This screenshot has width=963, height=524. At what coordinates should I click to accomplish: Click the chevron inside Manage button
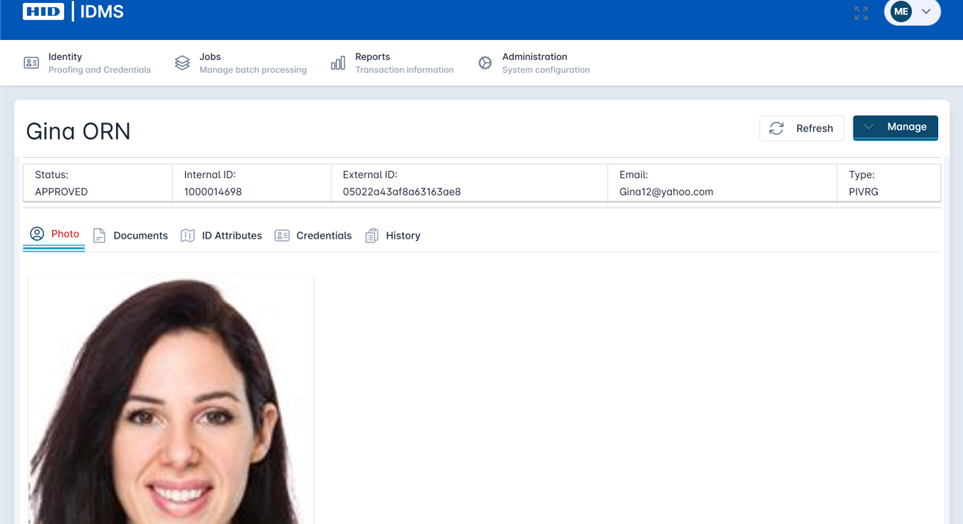tap(868, 127)
